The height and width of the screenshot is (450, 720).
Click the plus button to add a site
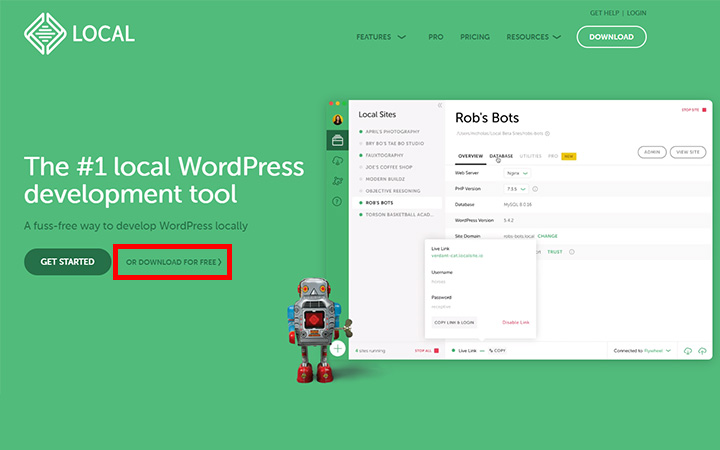click(338, 349)
